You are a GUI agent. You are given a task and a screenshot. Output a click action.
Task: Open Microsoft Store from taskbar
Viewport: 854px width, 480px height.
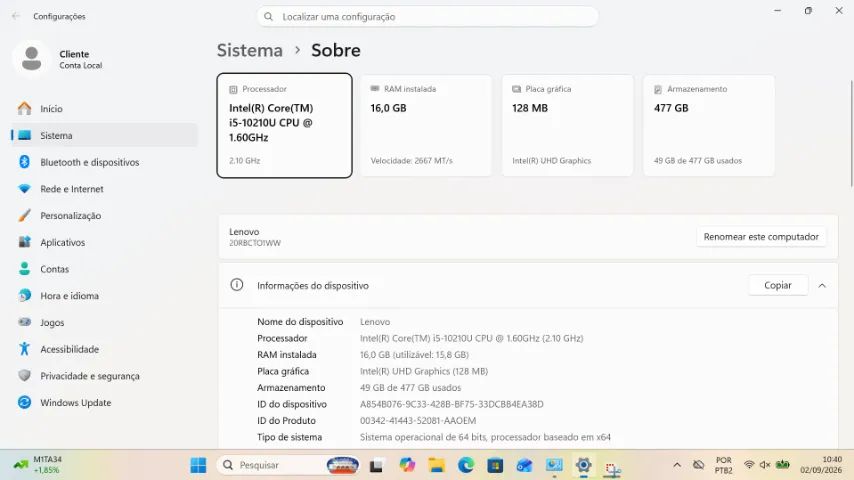coord(495,465)
